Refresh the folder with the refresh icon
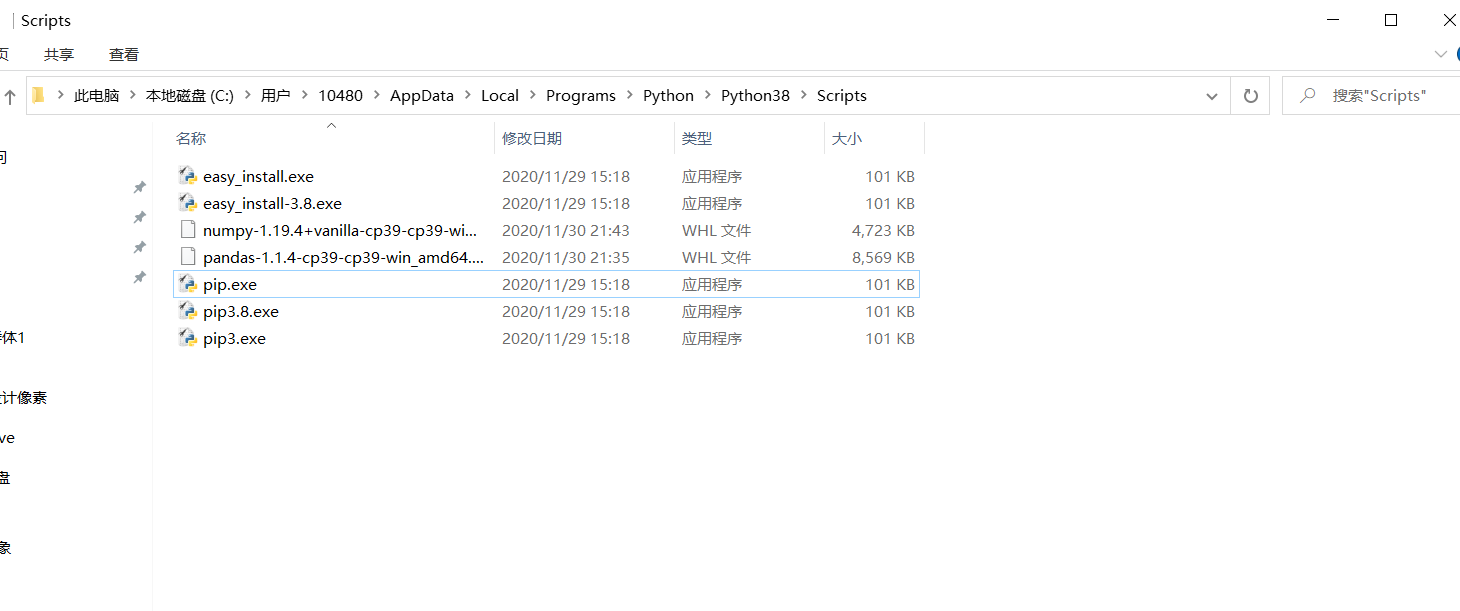 (1250, 95)
